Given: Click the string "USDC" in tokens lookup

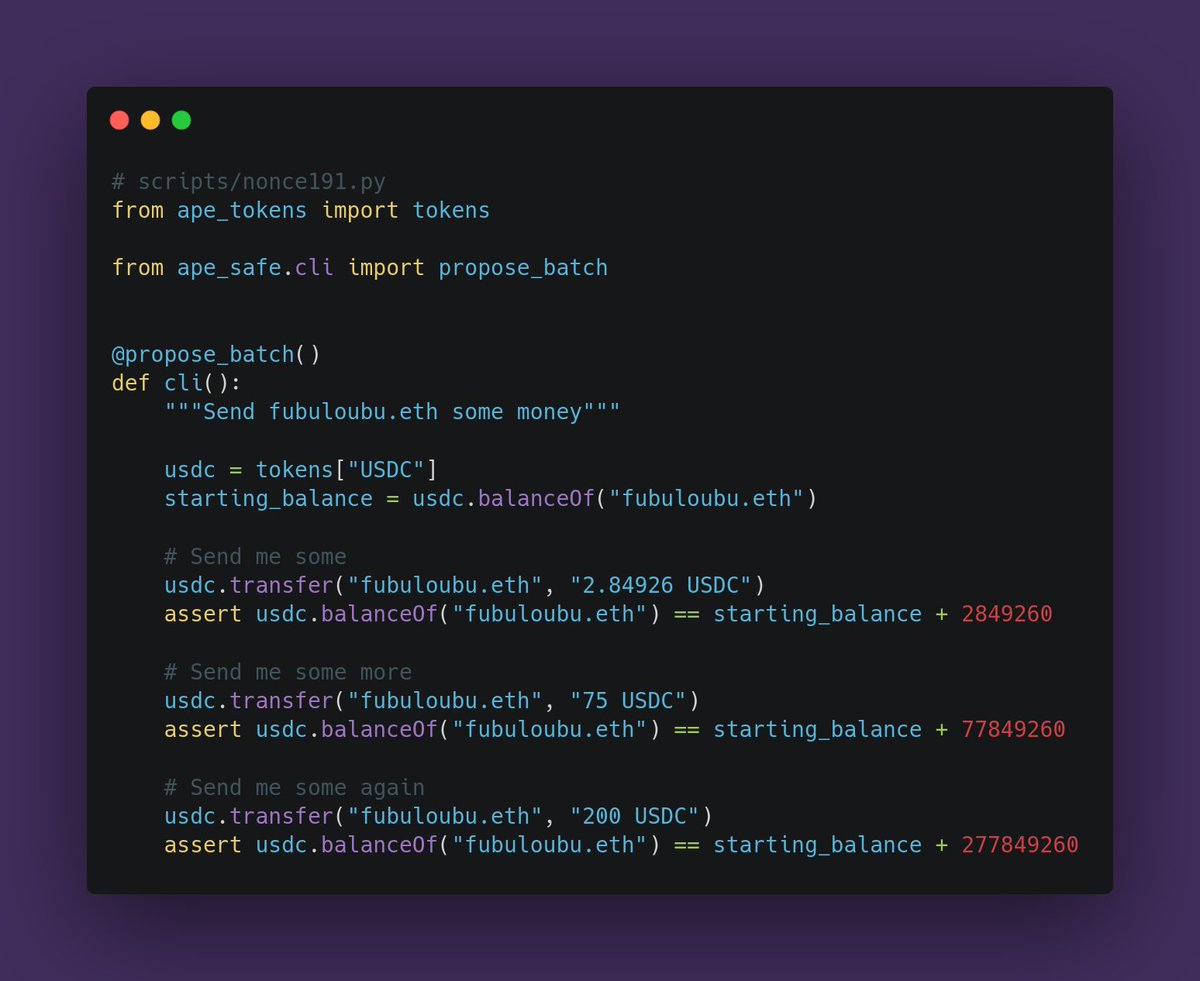Looking at the screenshot, I should click(386, 470).
